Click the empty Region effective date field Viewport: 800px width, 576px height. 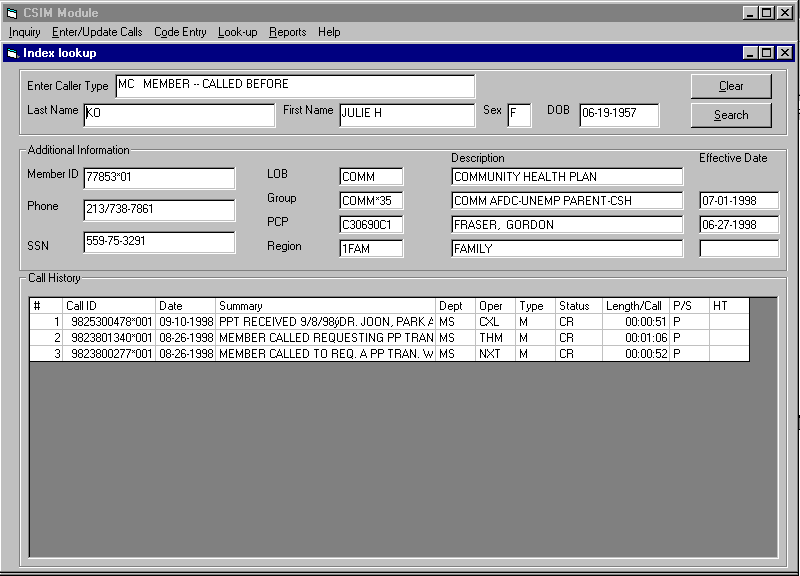(739, 248)
